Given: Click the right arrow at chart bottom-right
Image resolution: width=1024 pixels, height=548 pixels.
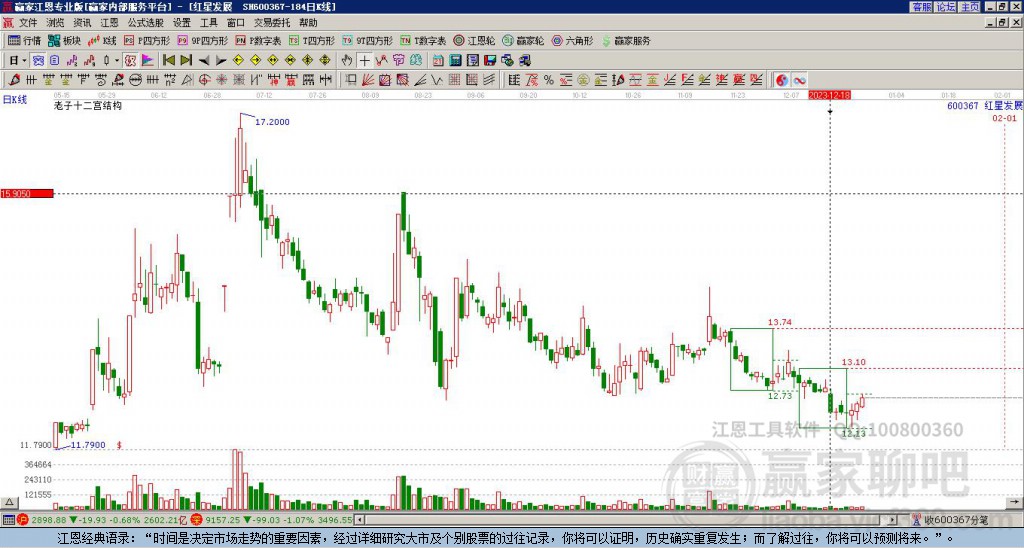Looking at the screenshot, I should (1015, 503).
